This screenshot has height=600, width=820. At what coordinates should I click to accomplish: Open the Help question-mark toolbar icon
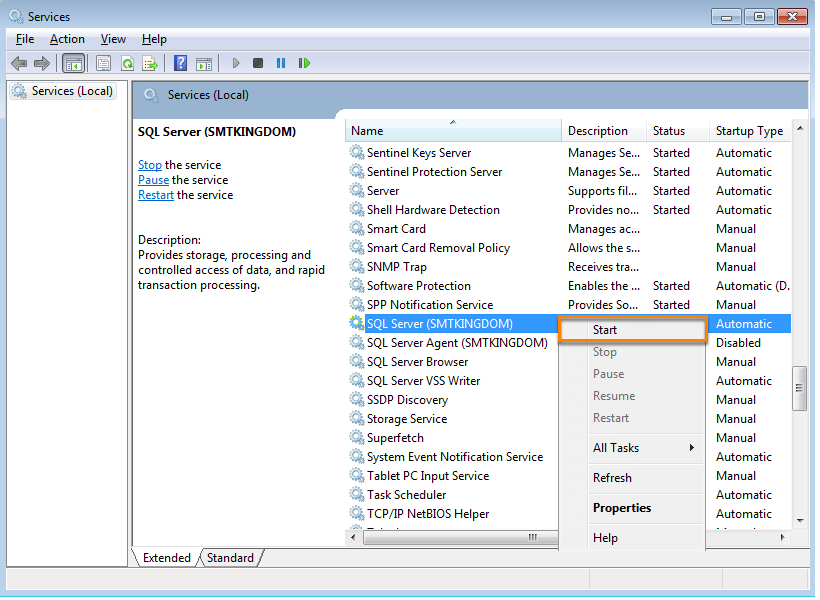(181, 64)
